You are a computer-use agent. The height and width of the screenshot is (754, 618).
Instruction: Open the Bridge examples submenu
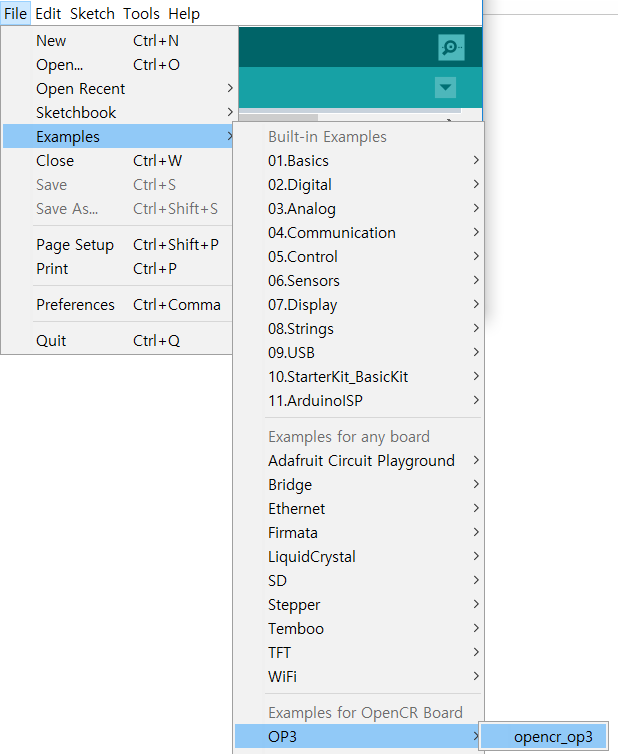pos(359,485)
